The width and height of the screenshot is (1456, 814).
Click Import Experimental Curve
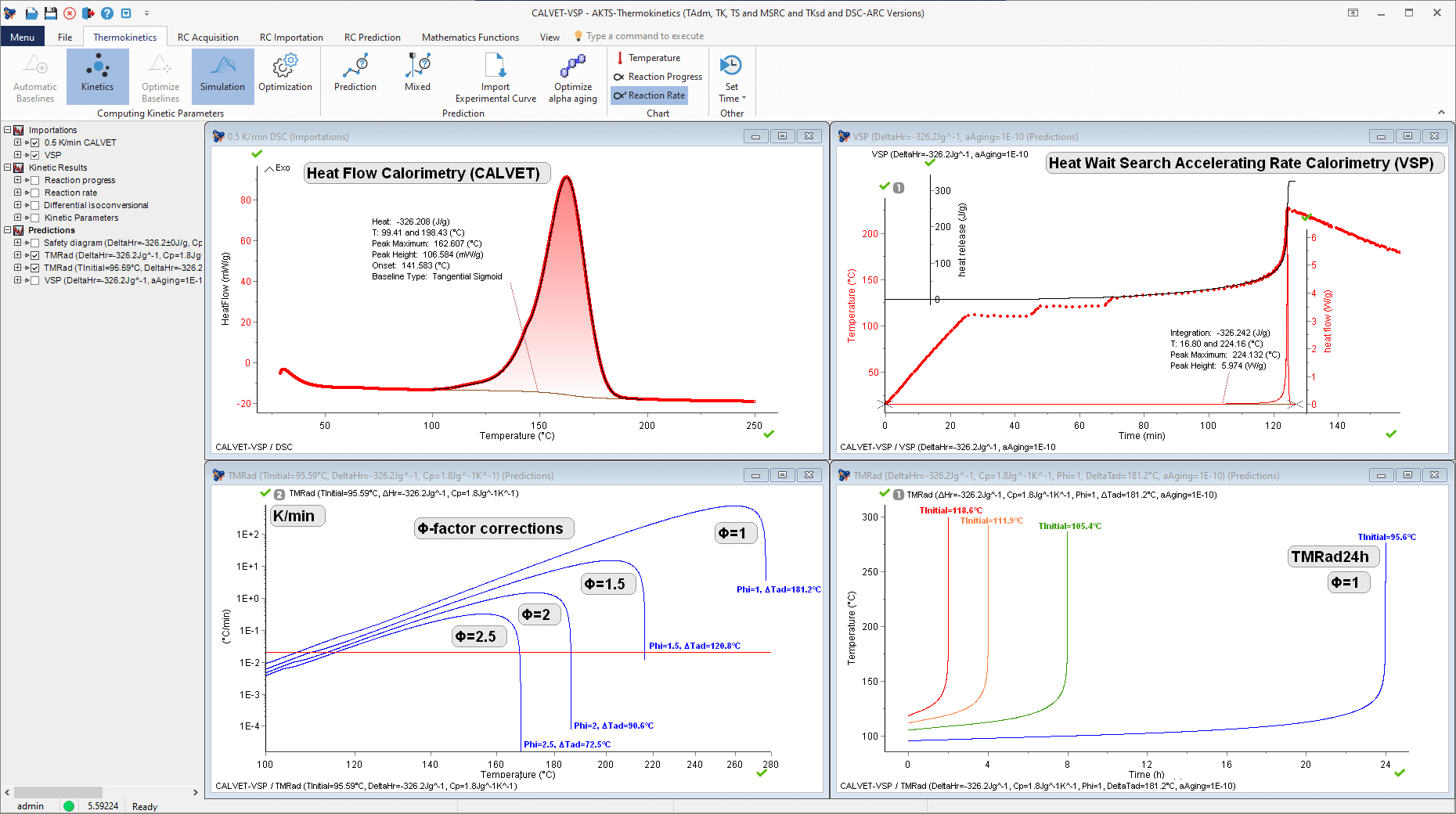click(x=496, y=77)
